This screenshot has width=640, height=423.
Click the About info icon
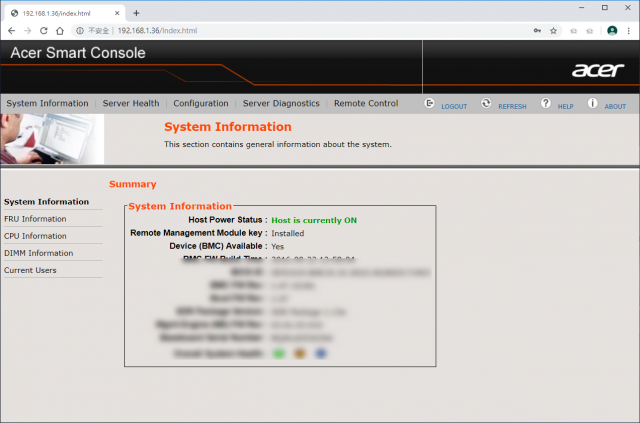click(x=592, y=103)
